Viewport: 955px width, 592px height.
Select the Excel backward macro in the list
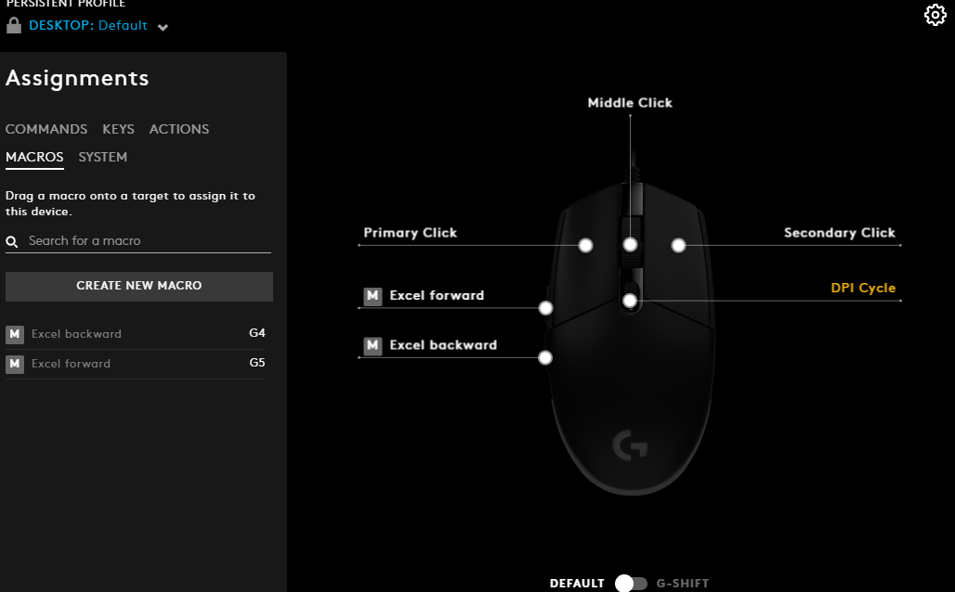click(136, 334)
